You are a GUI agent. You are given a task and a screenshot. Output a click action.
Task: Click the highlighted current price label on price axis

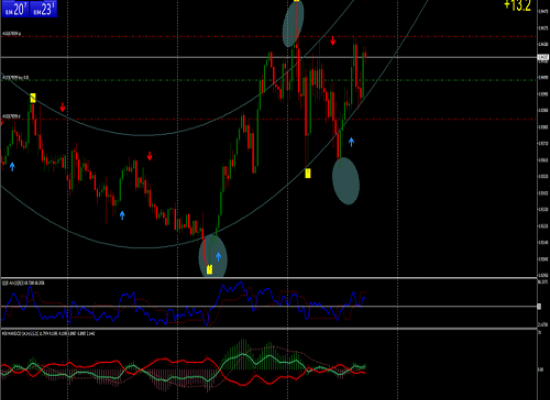coord(543,57)
